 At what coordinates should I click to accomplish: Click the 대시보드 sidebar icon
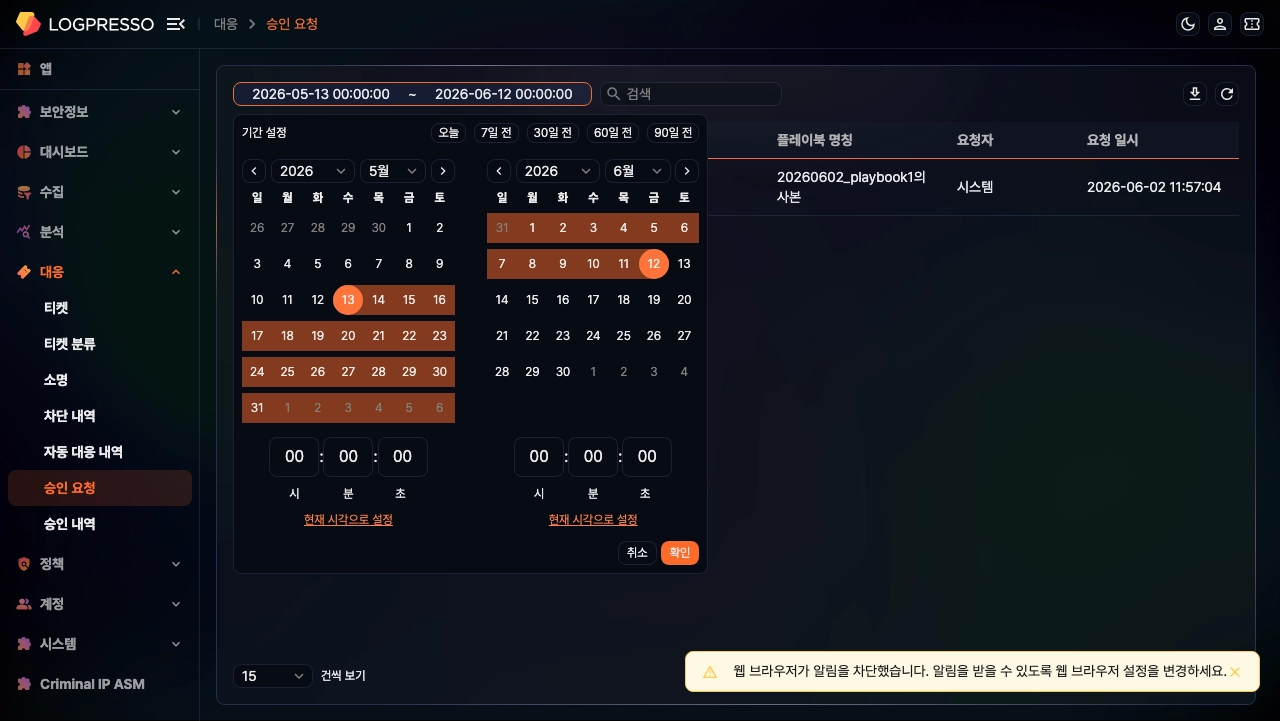click(x=24, y=152)
